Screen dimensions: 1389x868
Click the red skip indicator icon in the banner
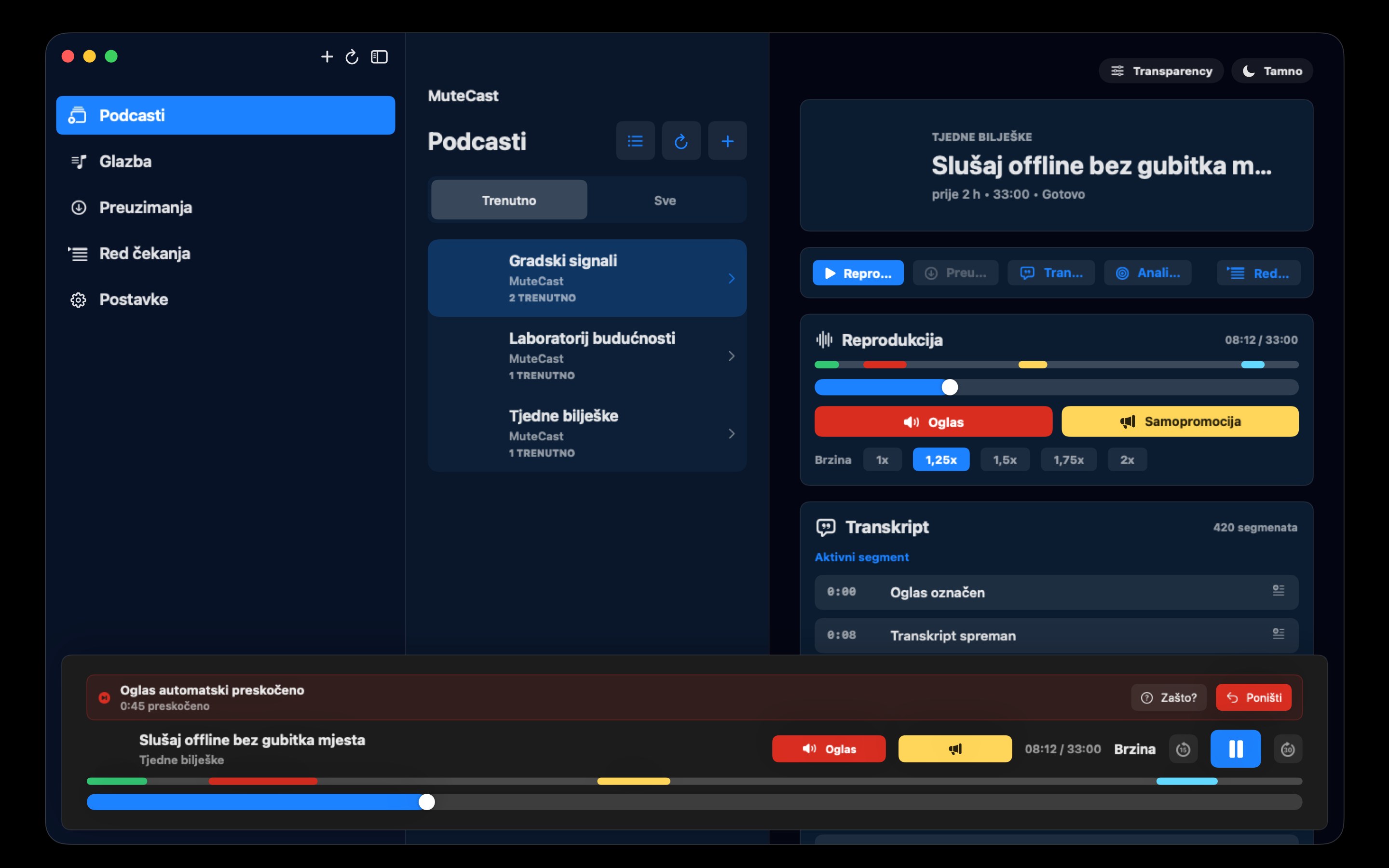click(104, 697)
